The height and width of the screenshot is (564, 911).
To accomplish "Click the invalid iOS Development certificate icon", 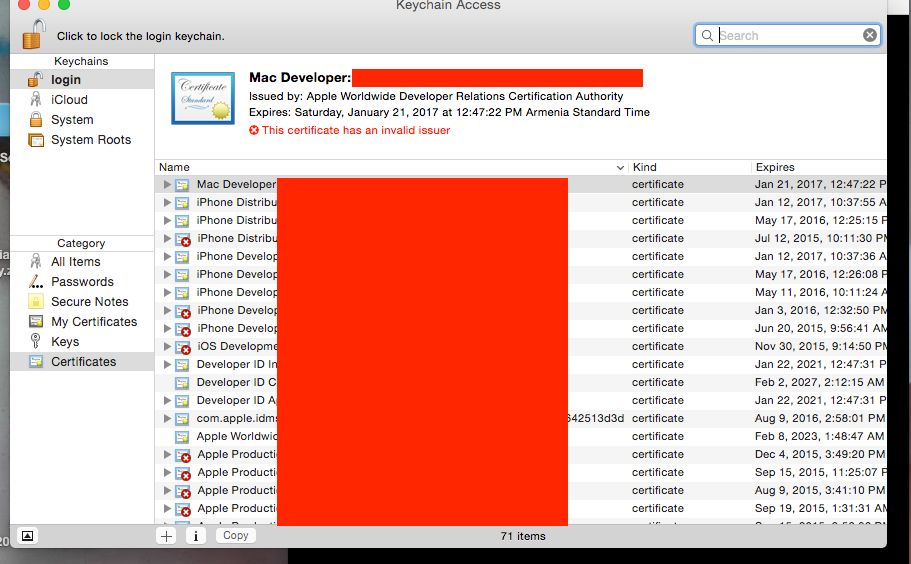I will coord(183,347).
